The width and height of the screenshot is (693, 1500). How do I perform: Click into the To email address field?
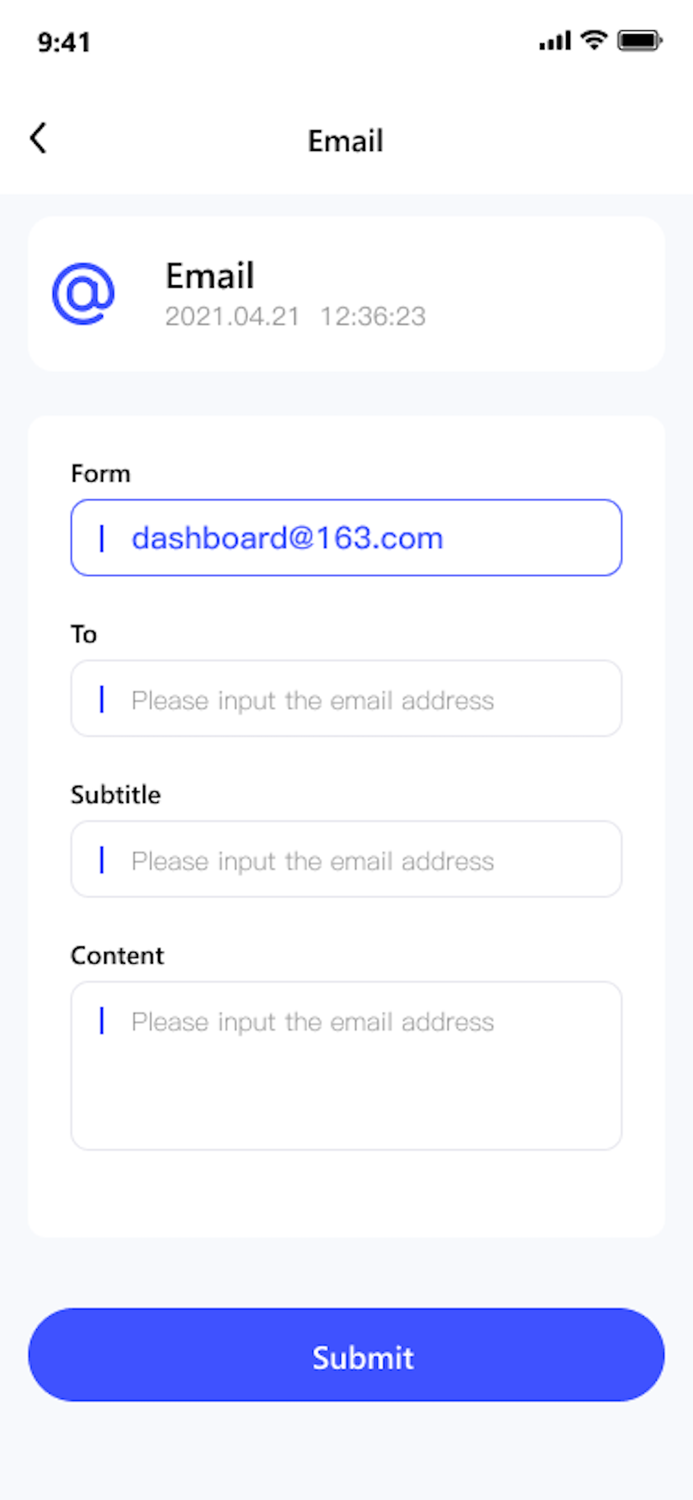pos(346,699)
